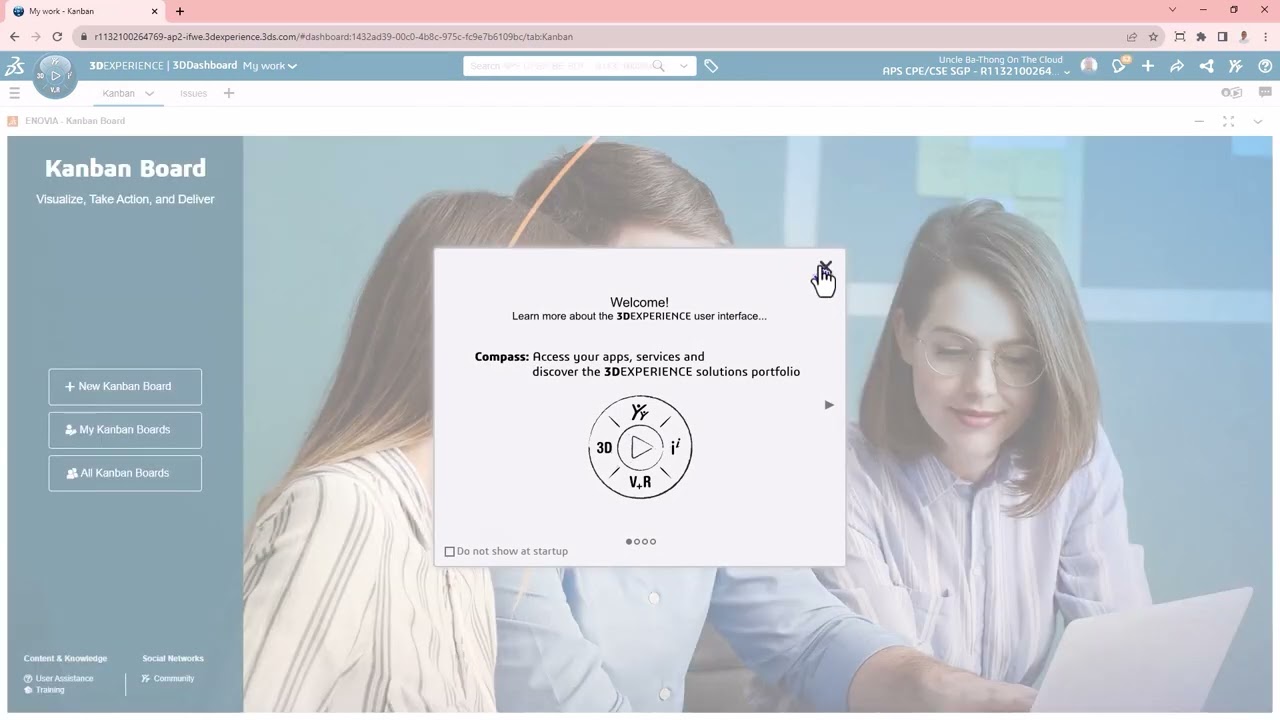Open the chat bubble icon
This screenshot has height=720, width=1280.
coord(1265,93)
